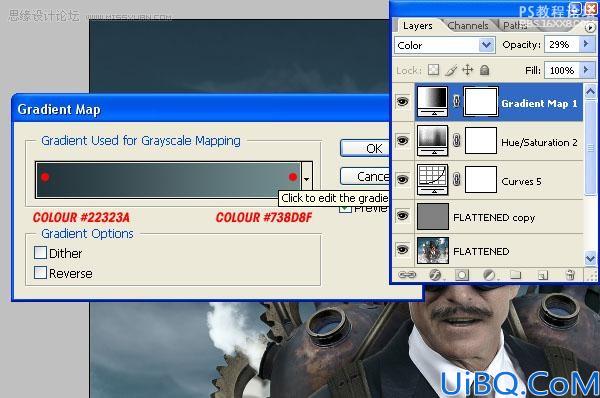Switch to Layers tab

(x=417, y=26)
